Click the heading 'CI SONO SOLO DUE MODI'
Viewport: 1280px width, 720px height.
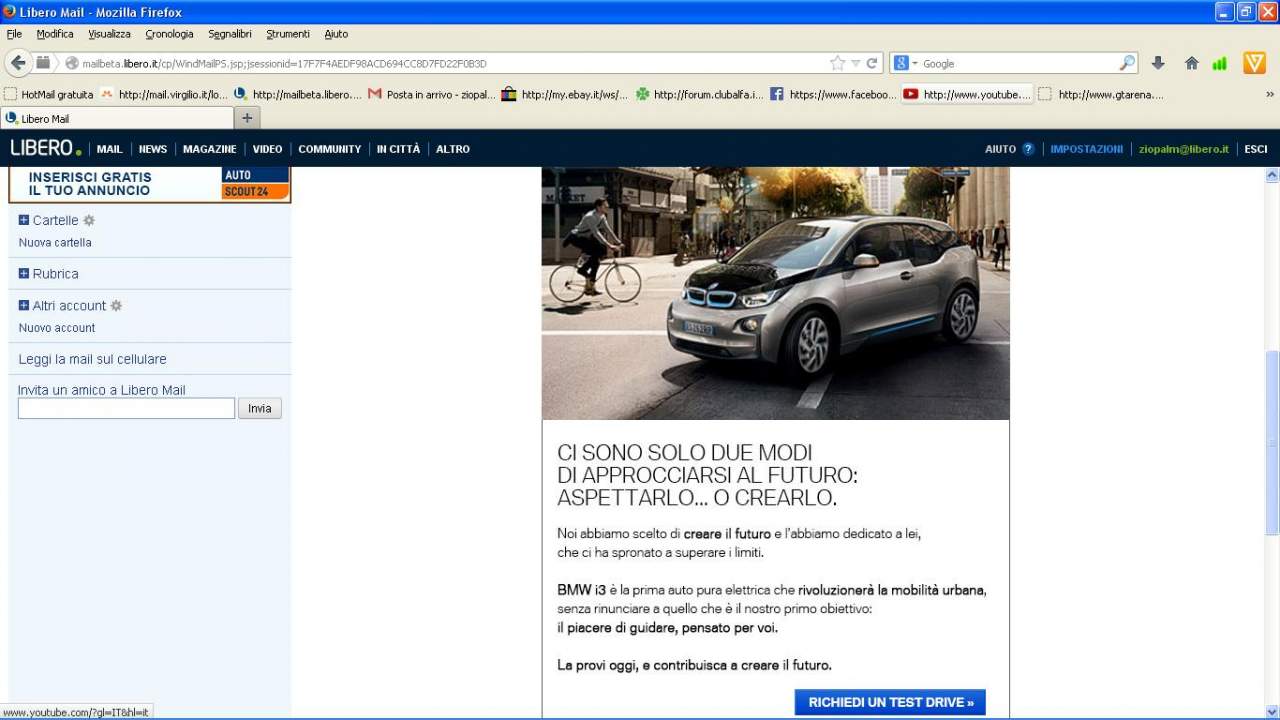(685, 452)
